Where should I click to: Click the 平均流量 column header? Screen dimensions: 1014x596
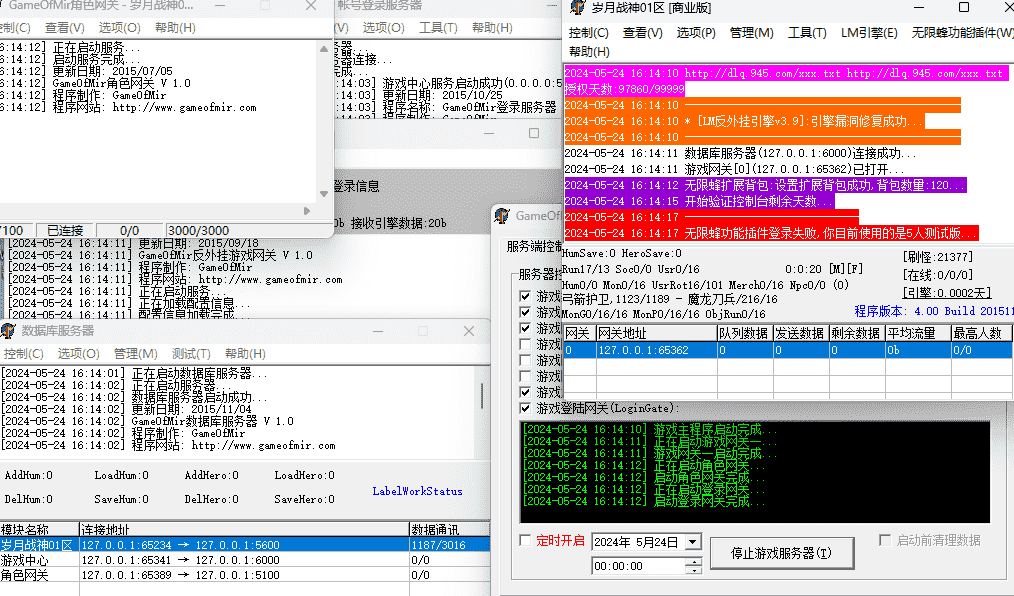pyautogui.click(x=917, y=334)
